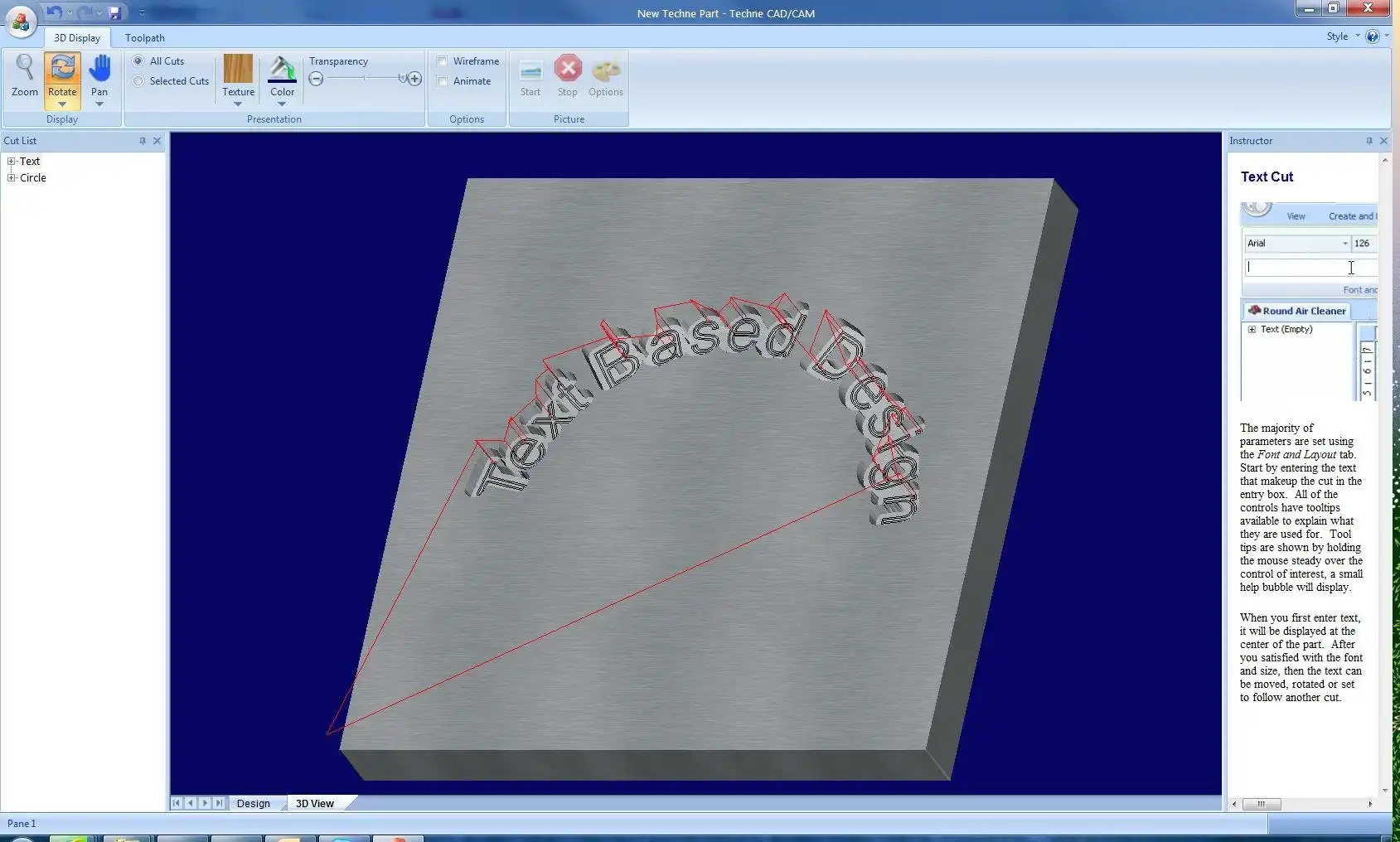Select the Selected Cuts radio button
This screenshot has height=842, width=1400.
coord(138,80)
